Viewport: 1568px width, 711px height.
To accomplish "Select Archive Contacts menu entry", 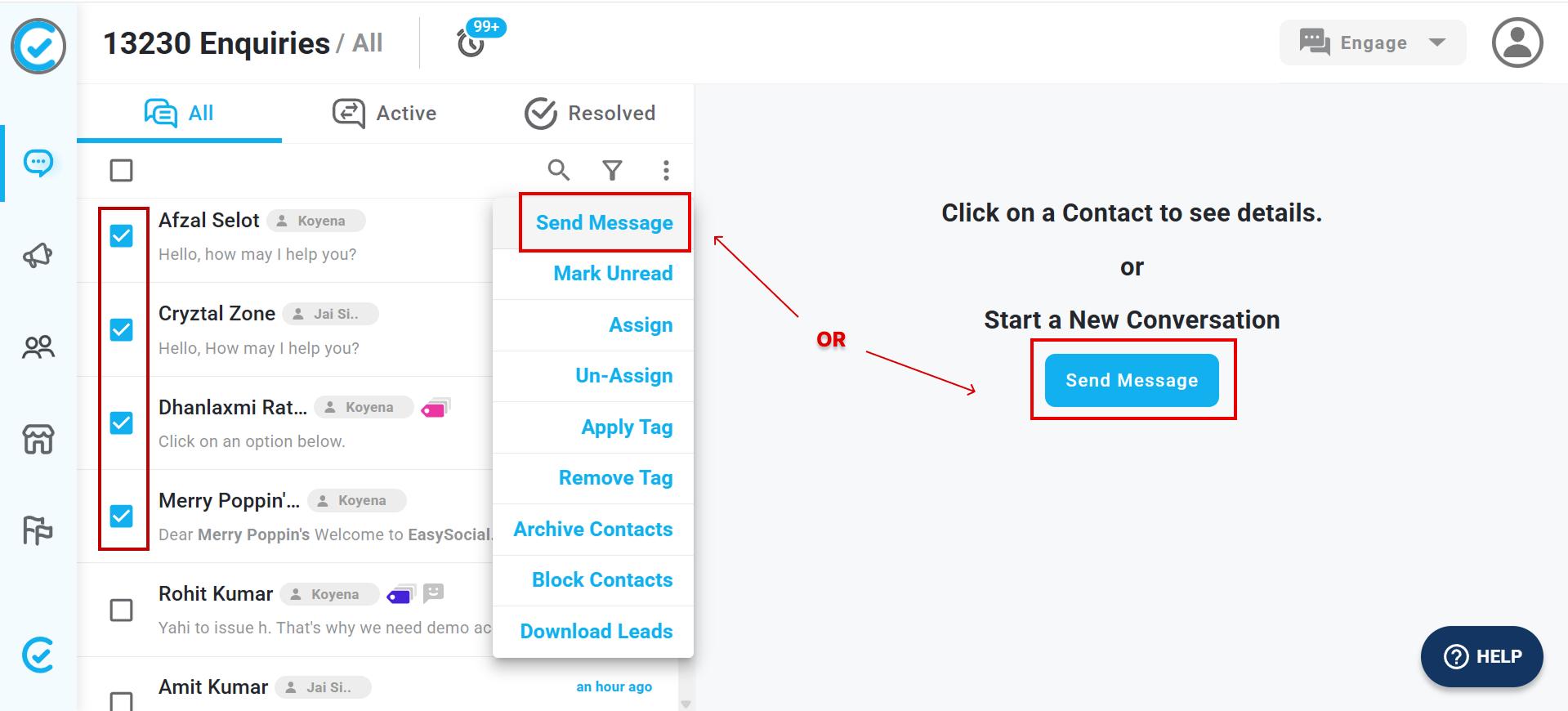I will point(593,530).
